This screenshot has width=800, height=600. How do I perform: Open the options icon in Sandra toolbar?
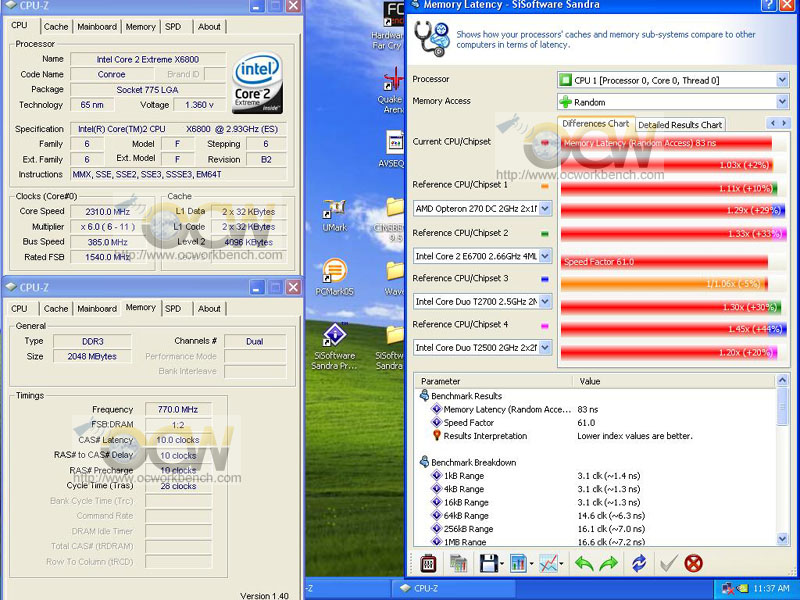pos(428,563)
